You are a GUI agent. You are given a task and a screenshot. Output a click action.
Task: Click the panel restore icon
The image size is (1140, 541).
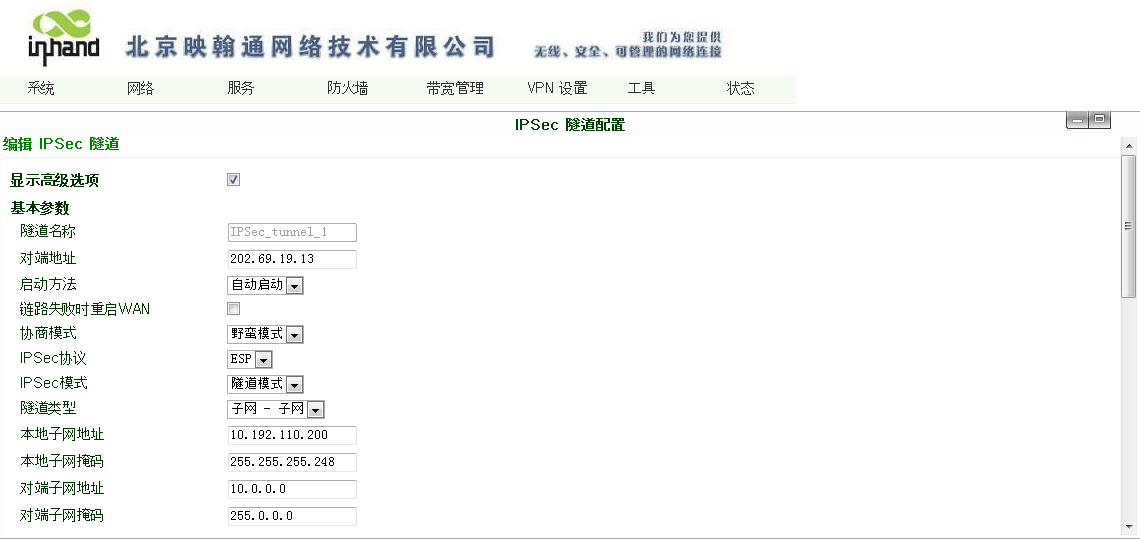(x=1100, y=120)
